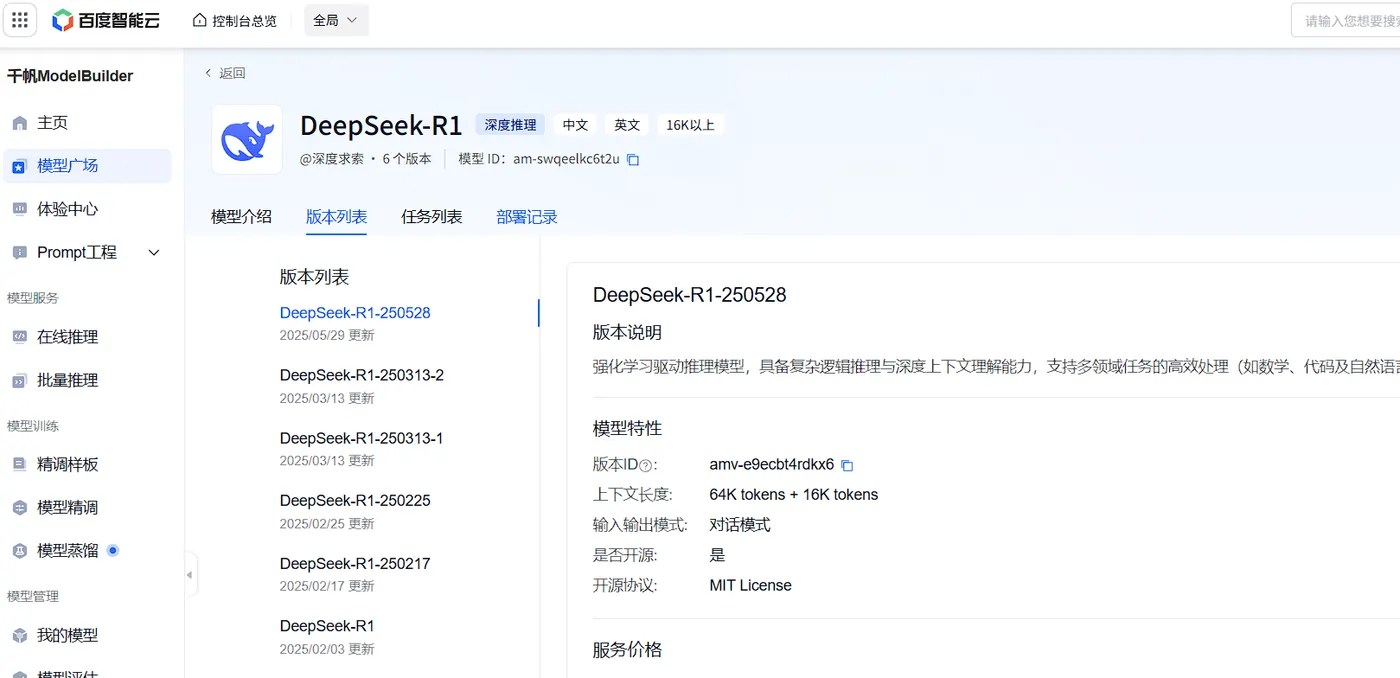Click the 批量推理 sidebar icon
Screen dimensions: 1400x678
click(x=19, y=381)
